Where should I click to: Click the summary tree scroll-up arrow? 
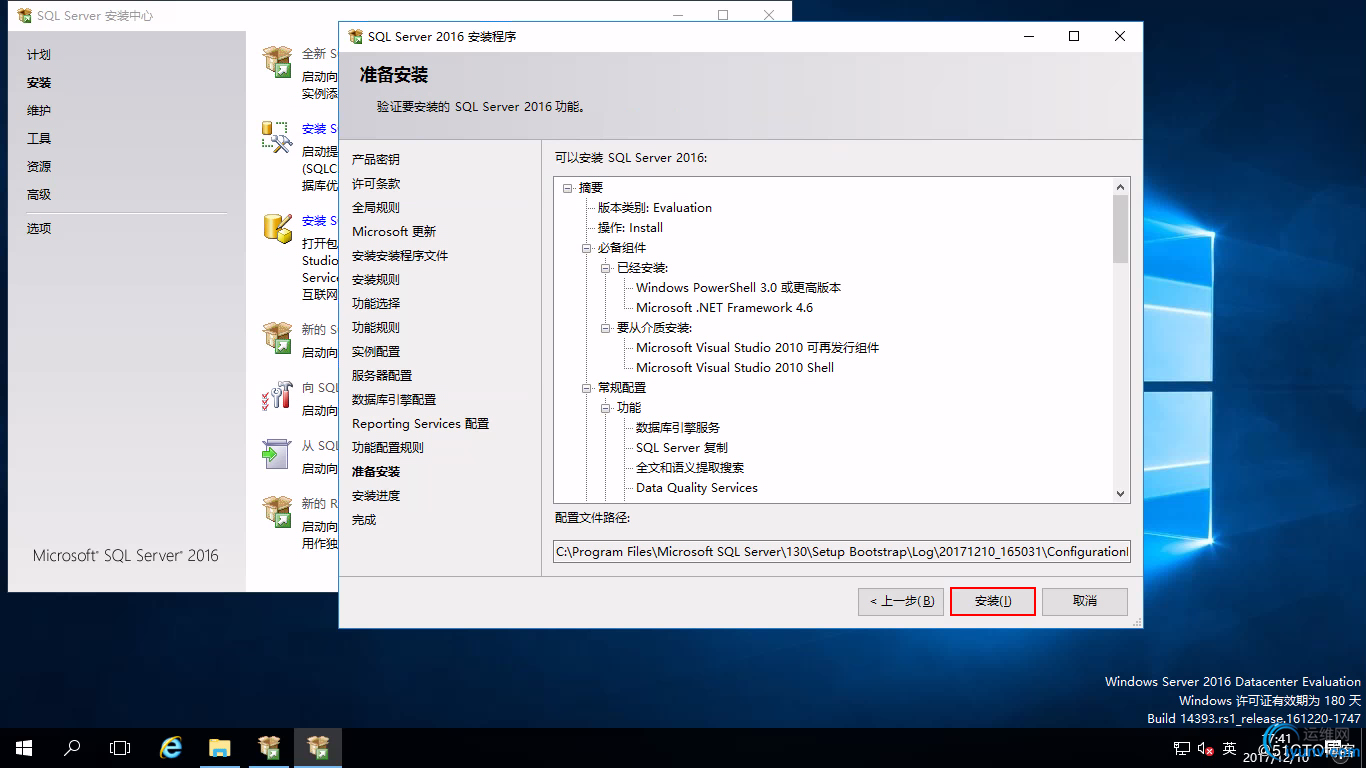pyautogui.click(x=1120, y=187)
